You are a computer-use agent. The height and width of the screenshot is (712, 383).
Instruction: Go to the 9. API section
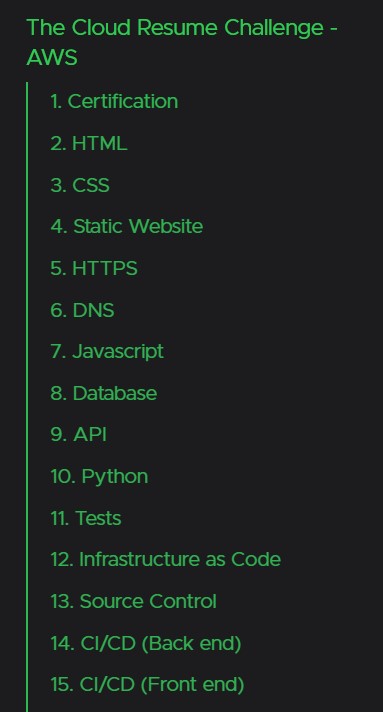coord(79,435)
